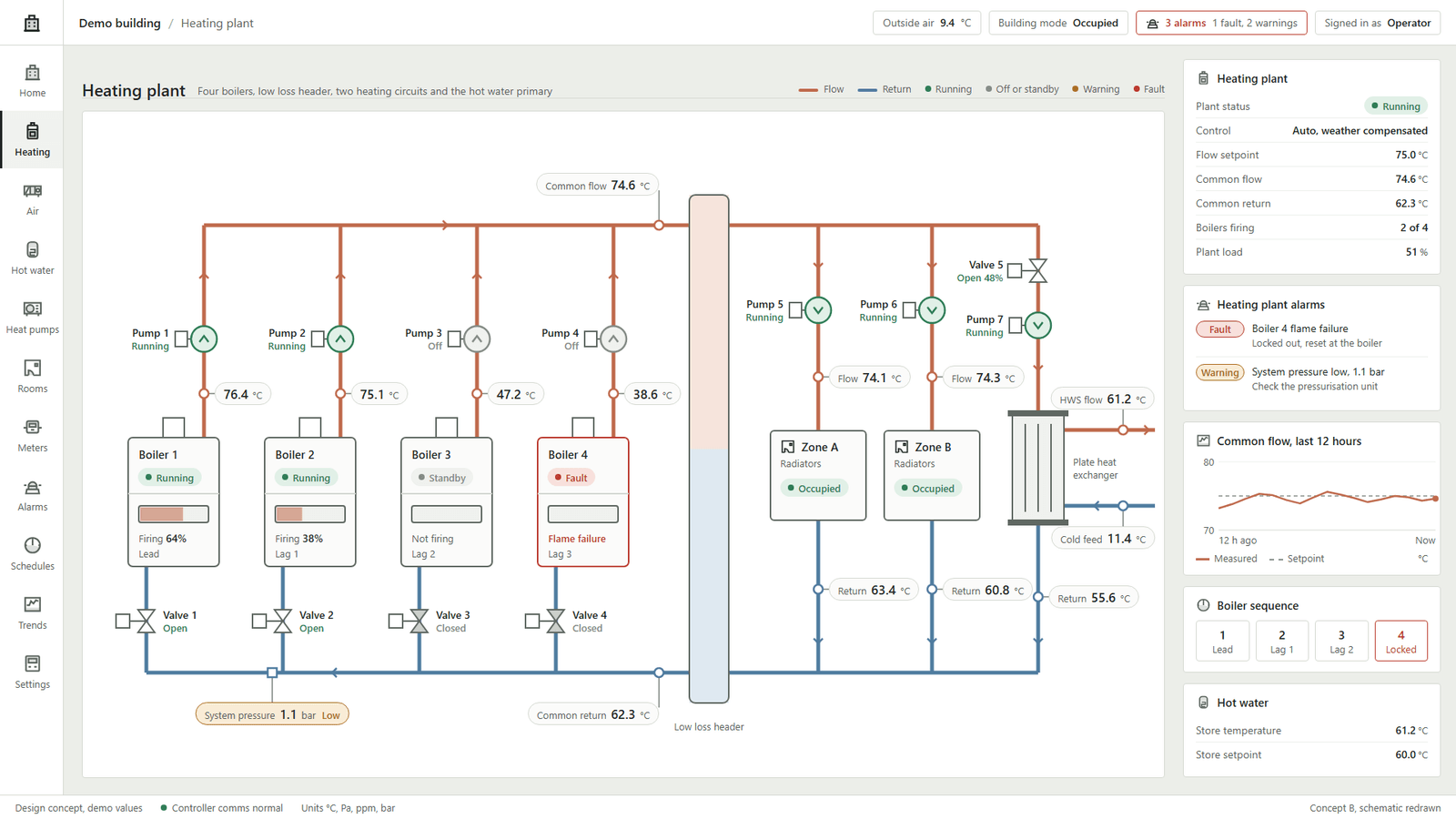Click the Common return 62.3 °C tag
The height and width of the screenshot is (819, 1456).
[x=593, y=714]
